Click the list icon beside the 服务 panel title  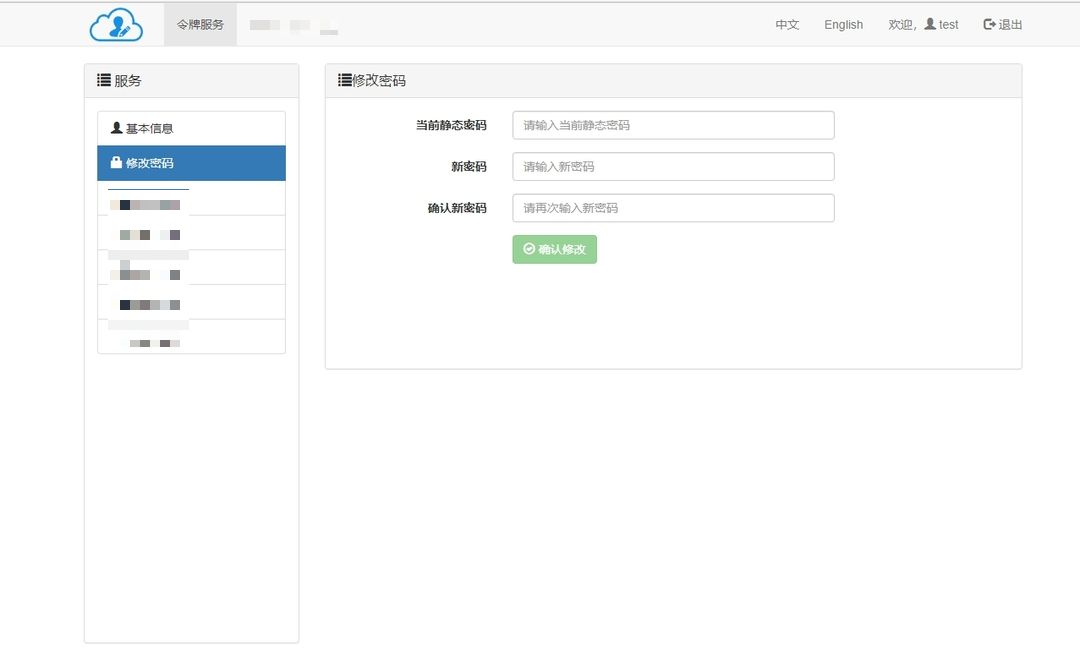click(103, 80)
